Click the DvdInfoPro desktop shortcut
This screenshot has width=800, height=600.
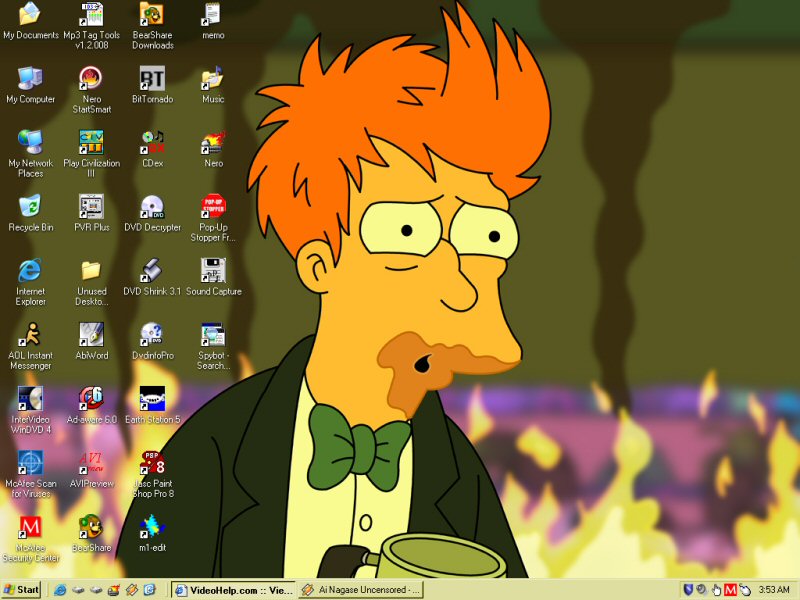pos(153,341)
